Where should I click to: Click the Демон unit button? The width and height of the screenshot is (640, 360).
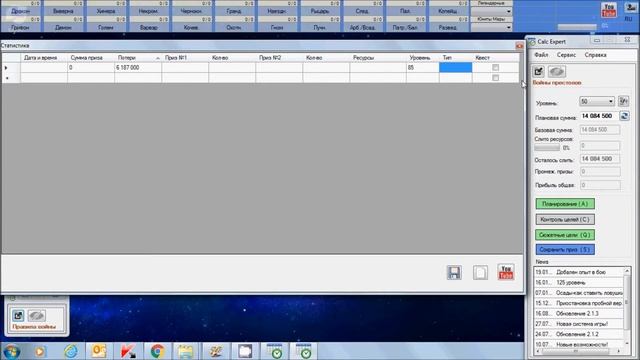[x=63, y=27]
